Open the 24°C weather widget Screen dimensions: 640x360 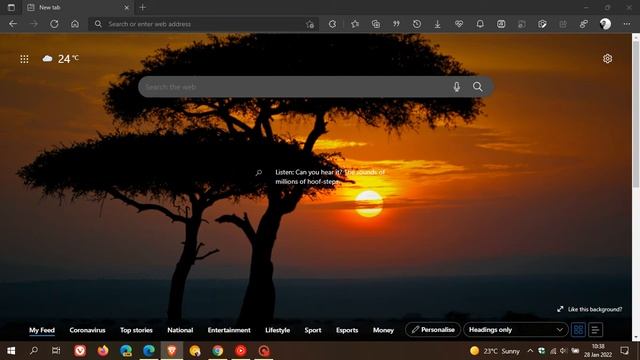[x=61, y=59]
